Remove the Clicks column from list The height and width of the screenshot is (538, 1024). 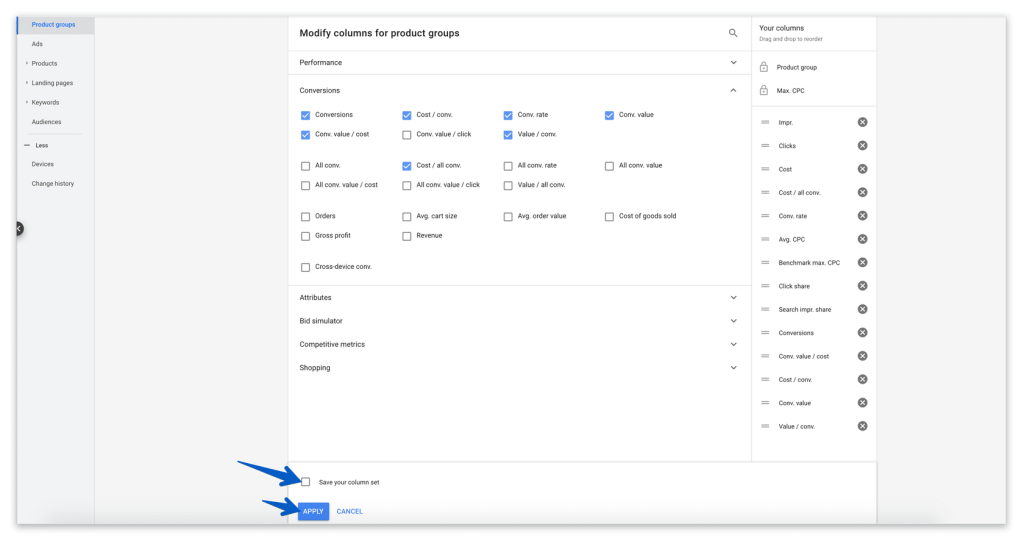pyautogui.click(x=862, y=146)
